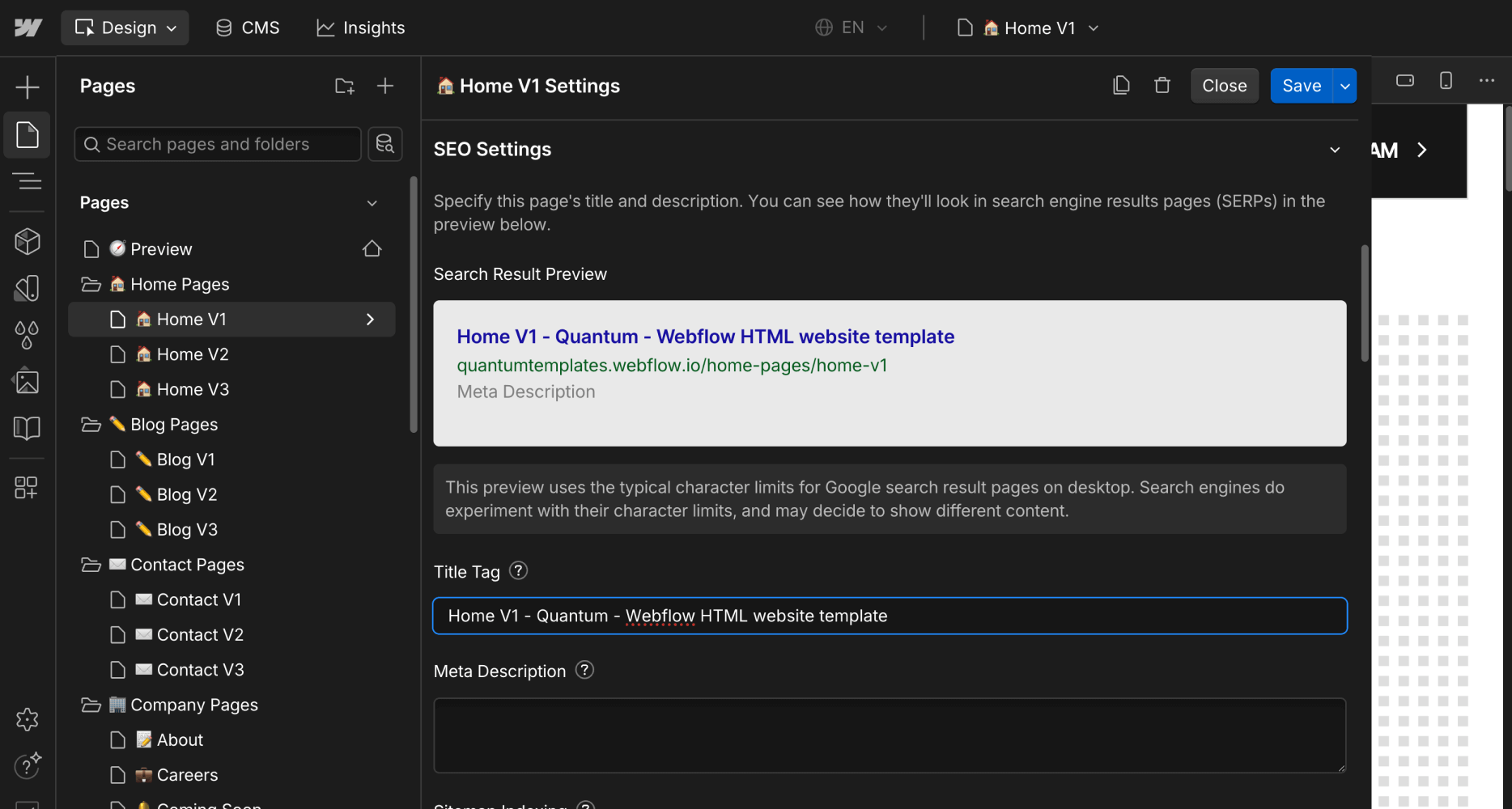Open the Insights view
This screenshot has width=1512, height=809.
pos(360,27)
